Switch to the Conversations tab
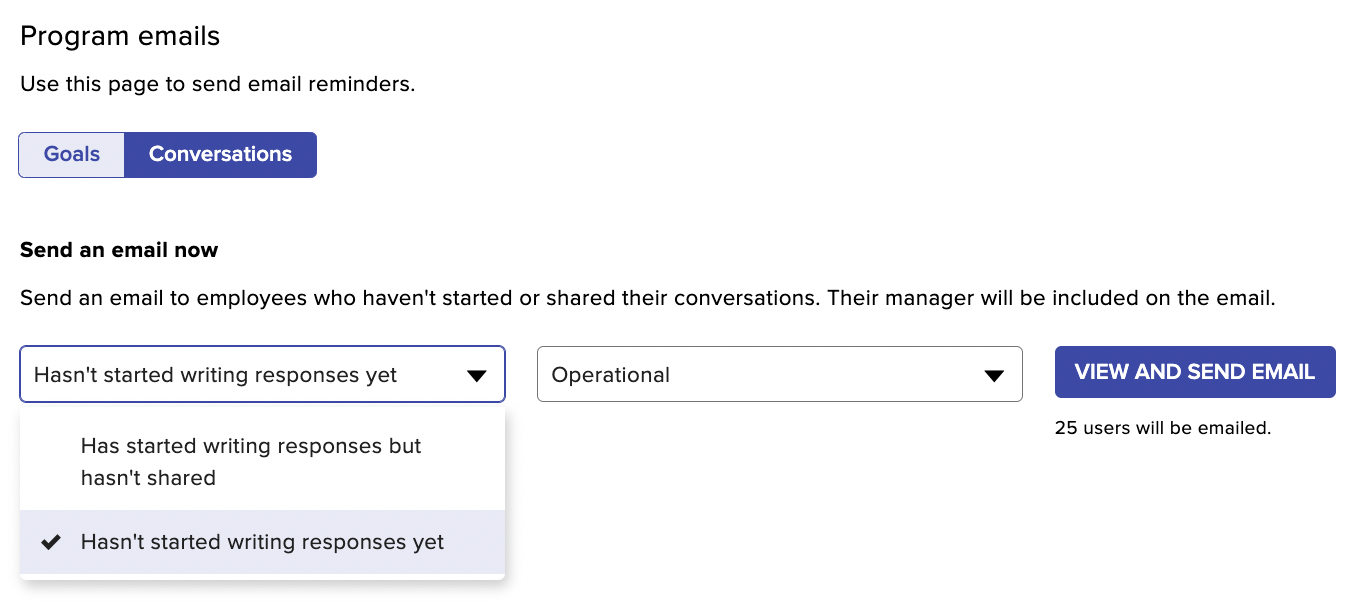Screen dimensions: 1356x602 pyautogui.click(x=220, y=154)
